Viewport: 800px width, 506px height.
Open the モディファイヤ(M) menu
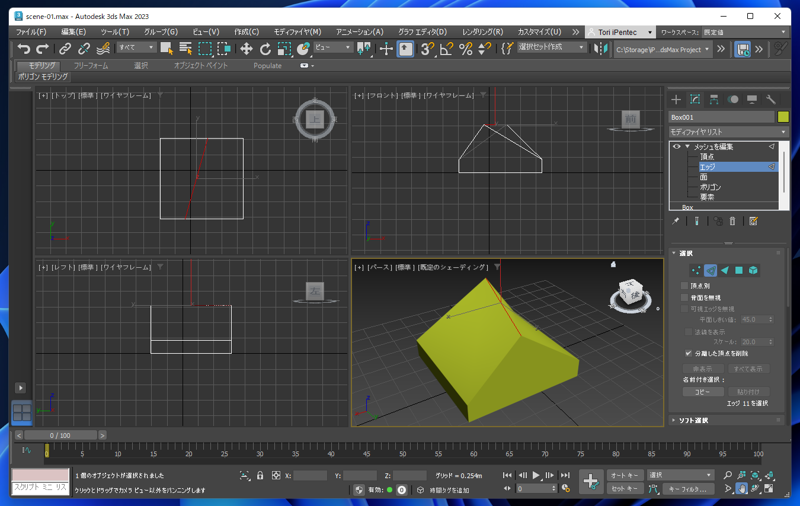(x=297, y=32)
